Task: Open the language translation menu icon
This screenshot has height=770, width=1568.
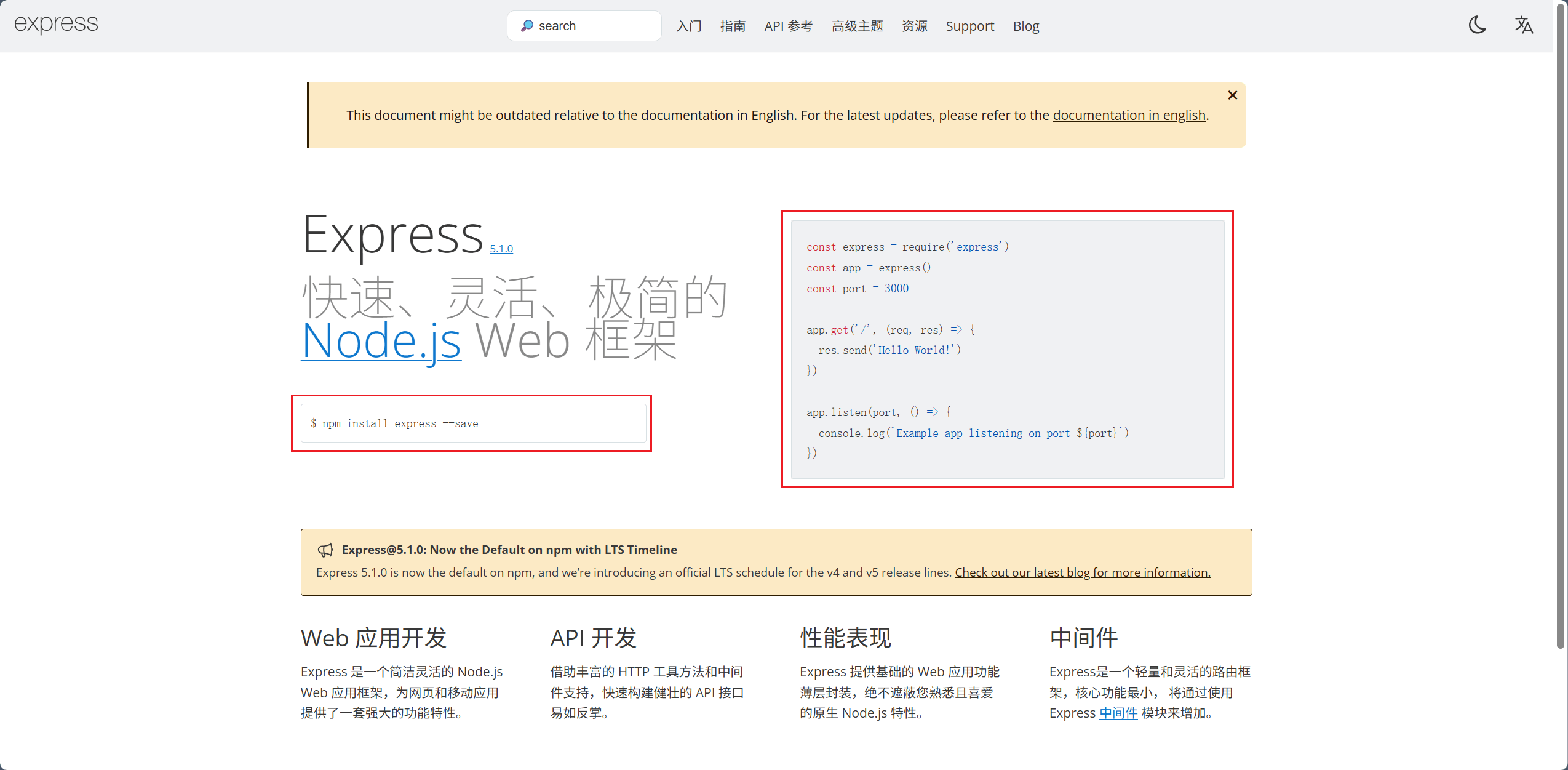Action: 1523,25
